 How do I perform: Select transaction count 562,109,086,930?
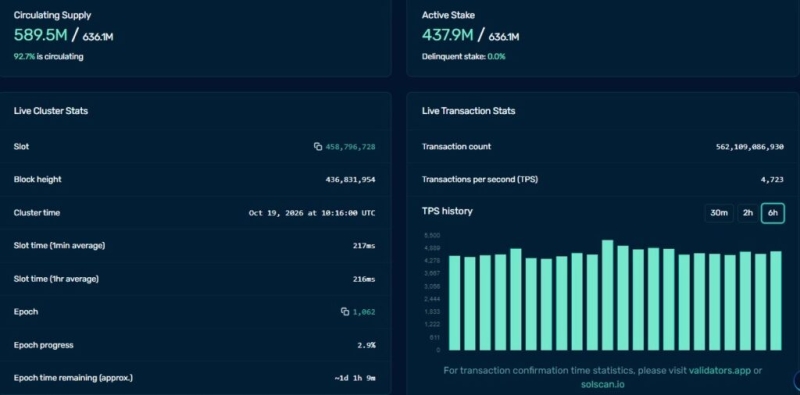tap(749, 146)
